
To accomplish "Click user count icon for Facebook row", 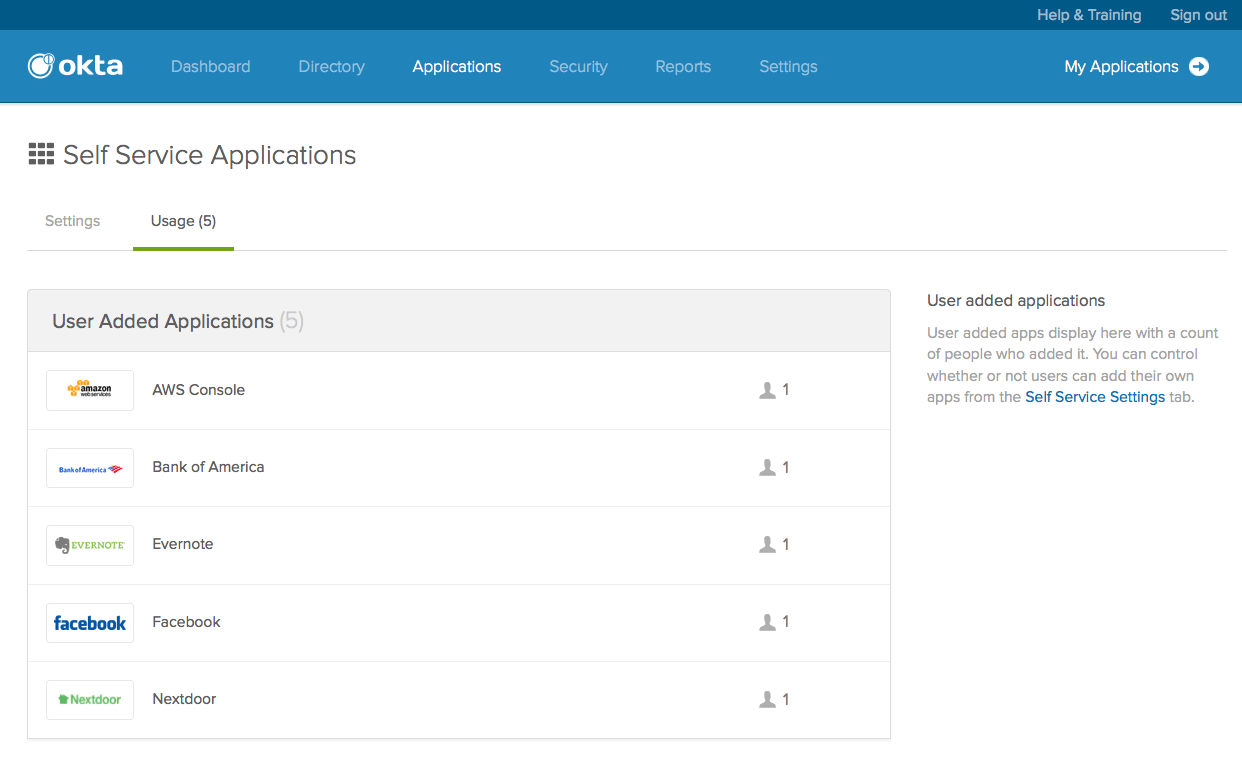I will [768, 622].
